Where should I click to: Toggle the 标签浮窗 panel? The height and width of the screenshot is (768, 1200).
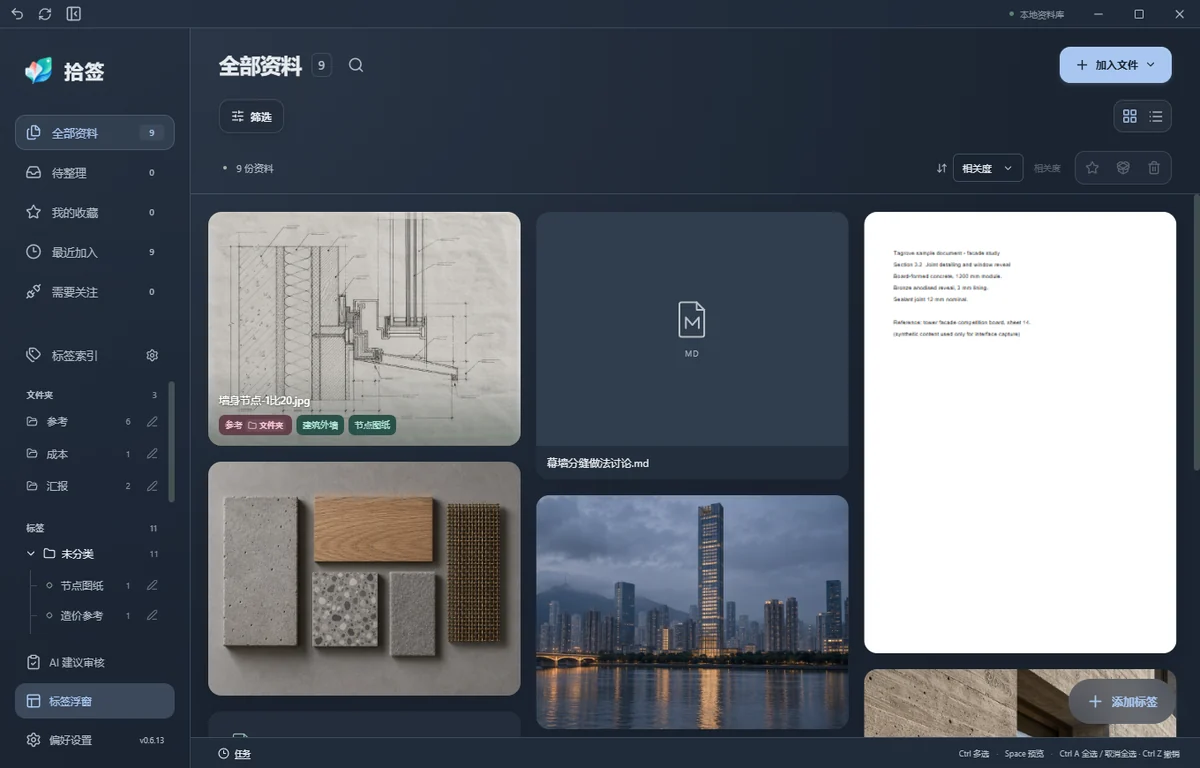95,701
